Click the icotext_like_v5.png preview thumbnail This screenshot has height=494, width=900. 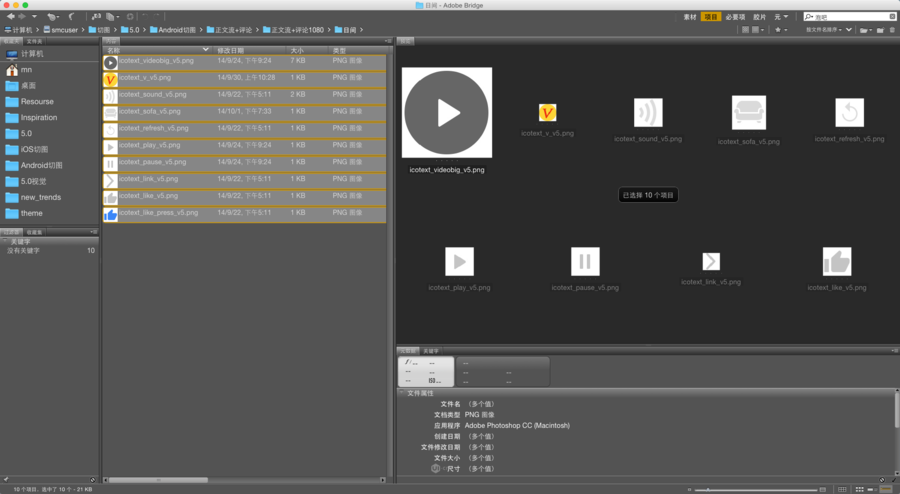[837, 262]
